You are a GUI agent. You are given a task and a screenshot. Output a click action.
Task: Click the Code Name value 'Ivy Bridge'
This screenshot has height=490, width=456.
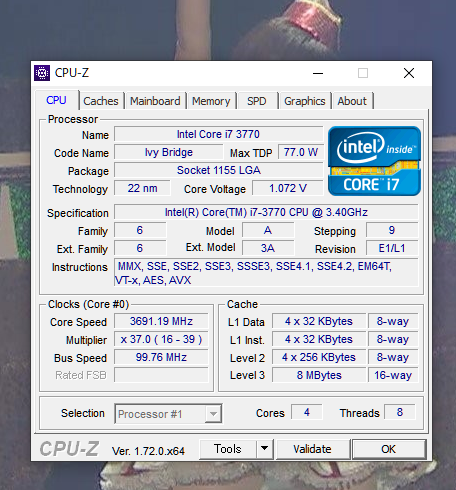pyautogui.click(x=169, y=152)
